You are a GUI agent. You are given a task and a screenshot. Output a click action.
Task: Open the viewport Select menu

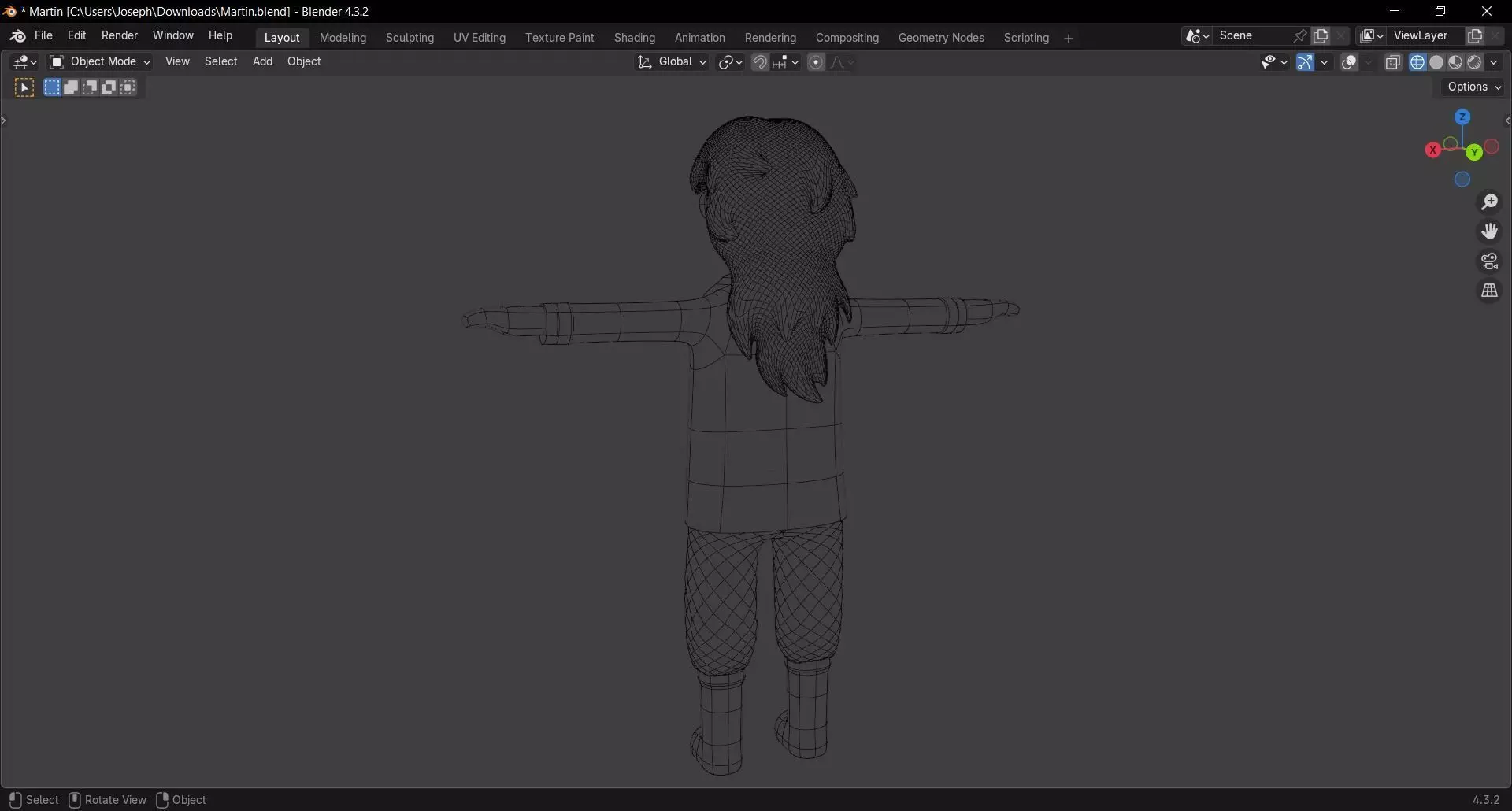221,62
